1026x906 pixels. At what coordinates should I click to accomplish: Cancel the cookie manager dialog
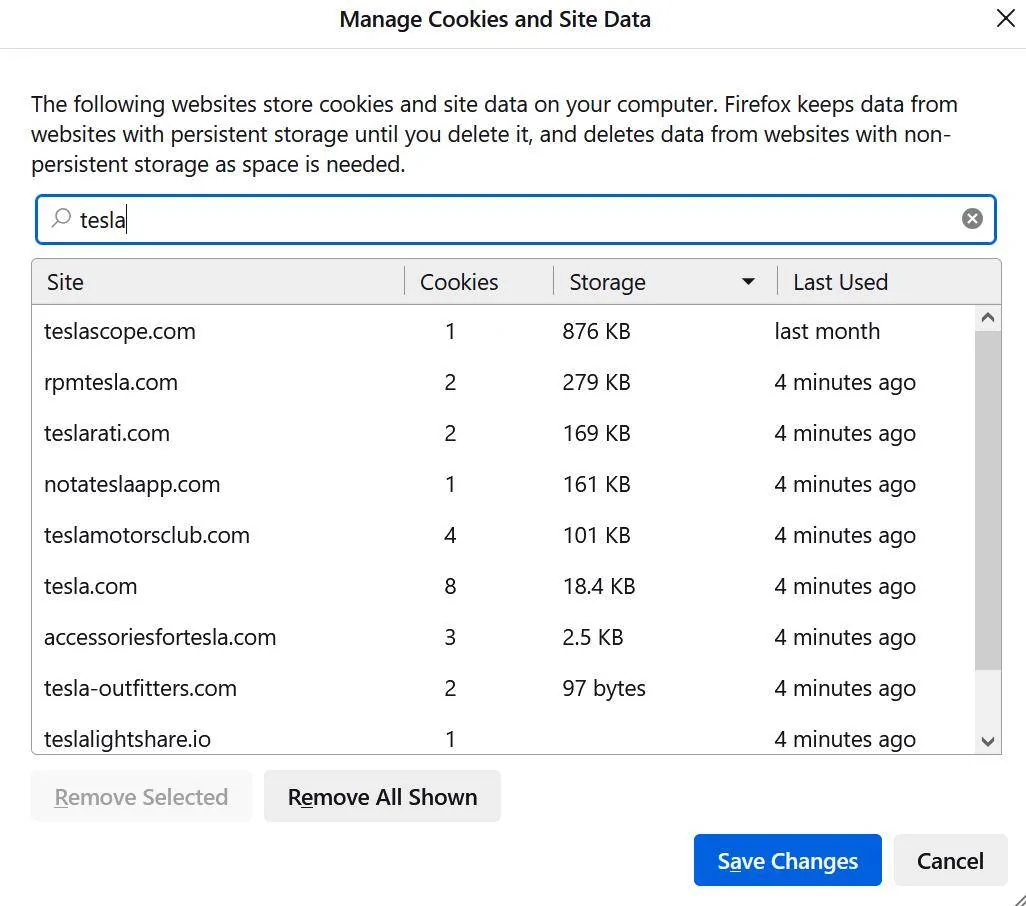[950, 861]
